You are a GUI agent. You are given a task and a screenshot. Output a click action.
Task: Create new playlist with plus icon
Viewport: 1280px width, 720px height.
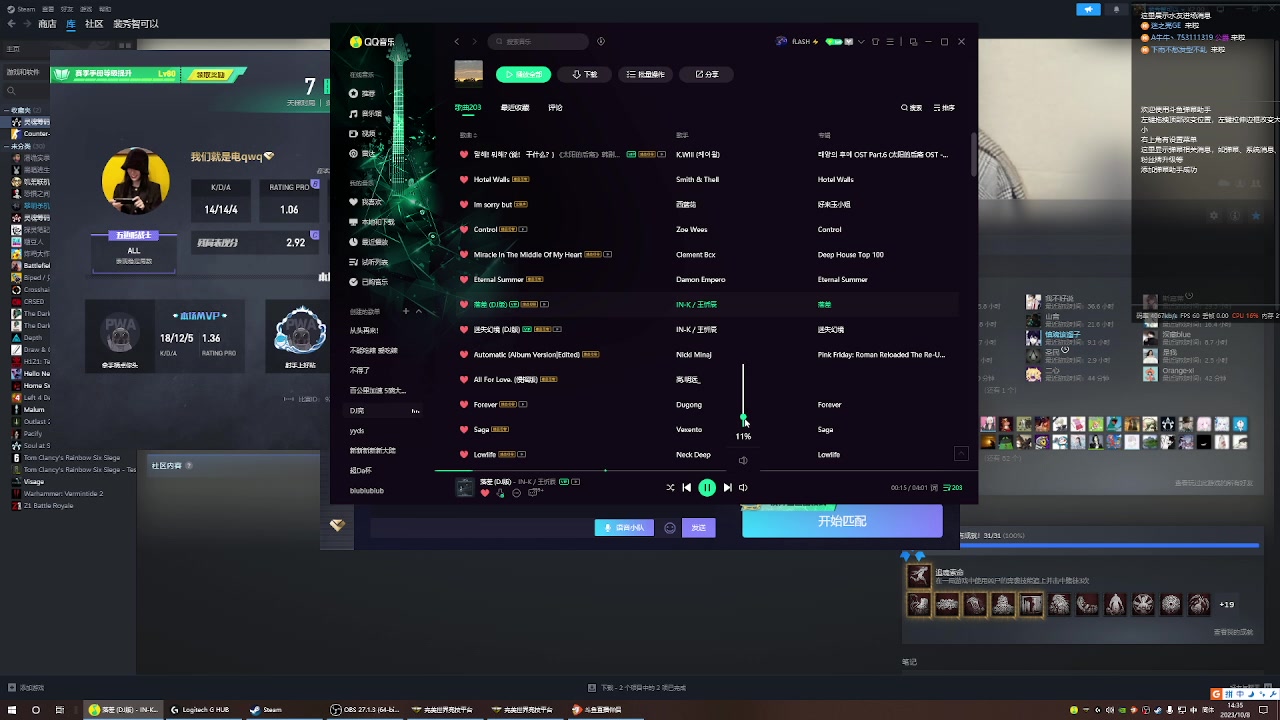[406, 311]
